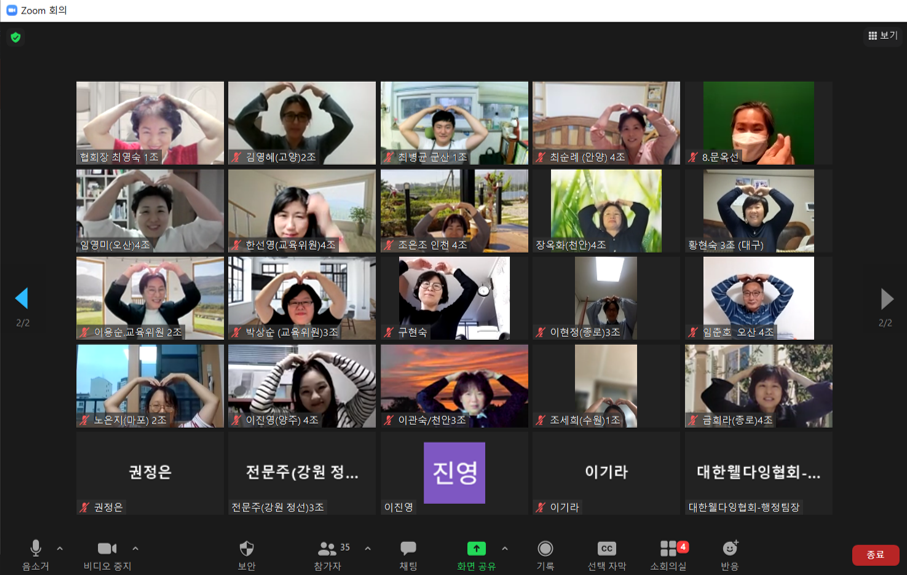Expand share options arrow beside 화면 공유
This screenshot has width=907, height=575.
click(x=504, y=548)
